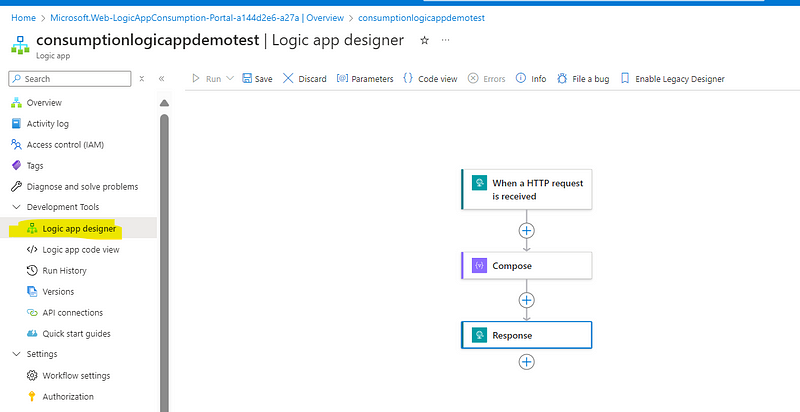
Task: Click the Response action teal icon
Action: 480,335
